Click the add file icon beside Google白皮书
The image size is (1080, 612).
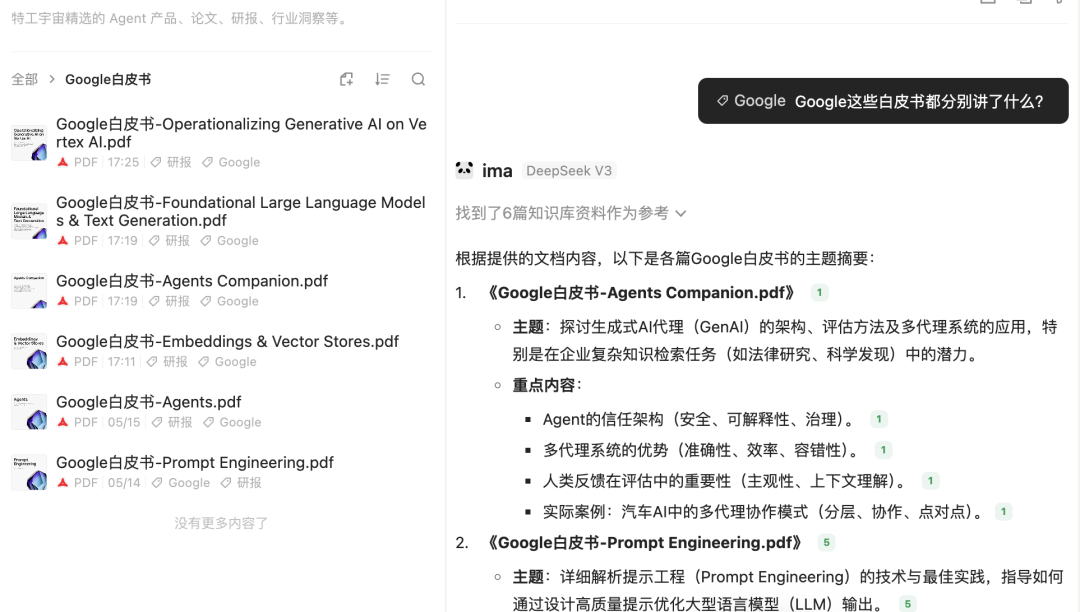(x=346, y=79)
